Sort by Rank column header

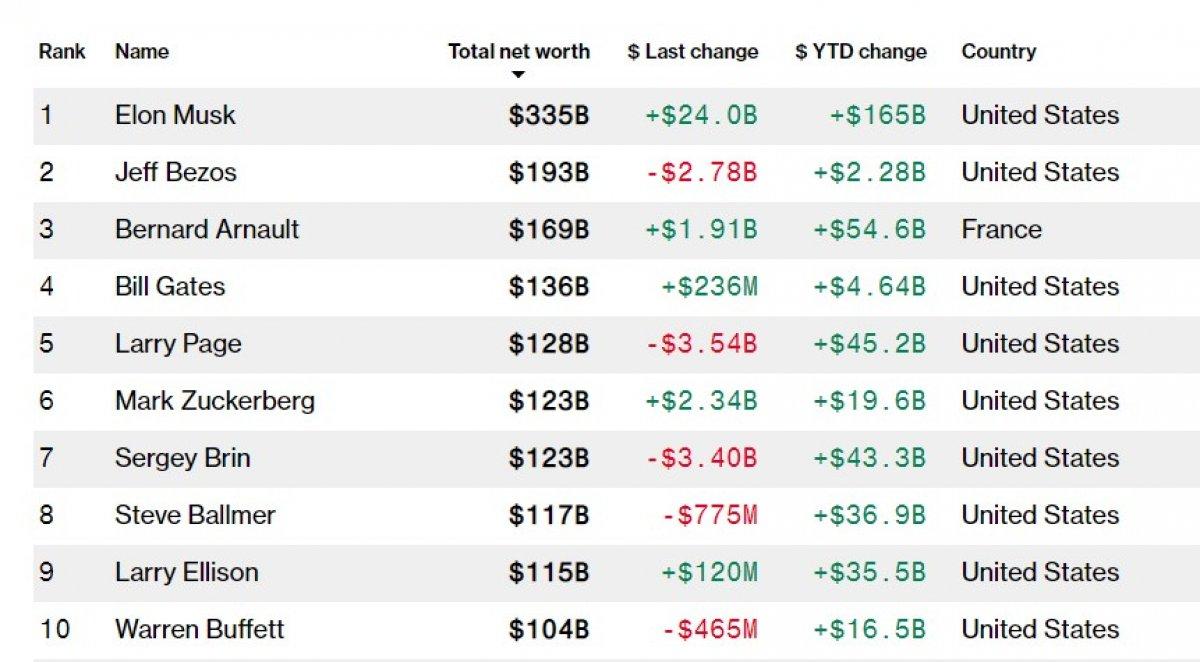click(62, 52)
